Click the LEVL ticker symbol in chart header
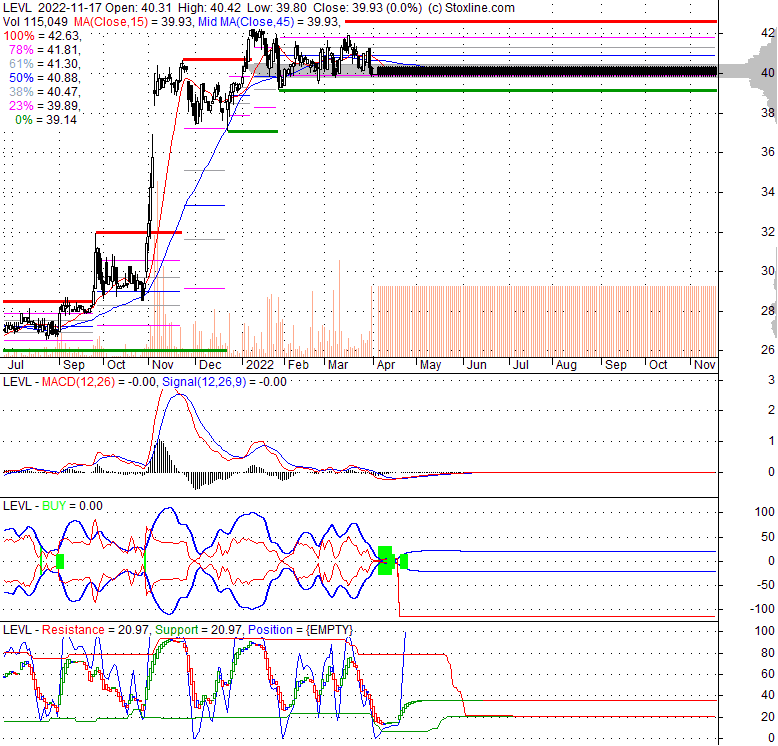This screenshot has height=746, width=778. click(17, 8)
